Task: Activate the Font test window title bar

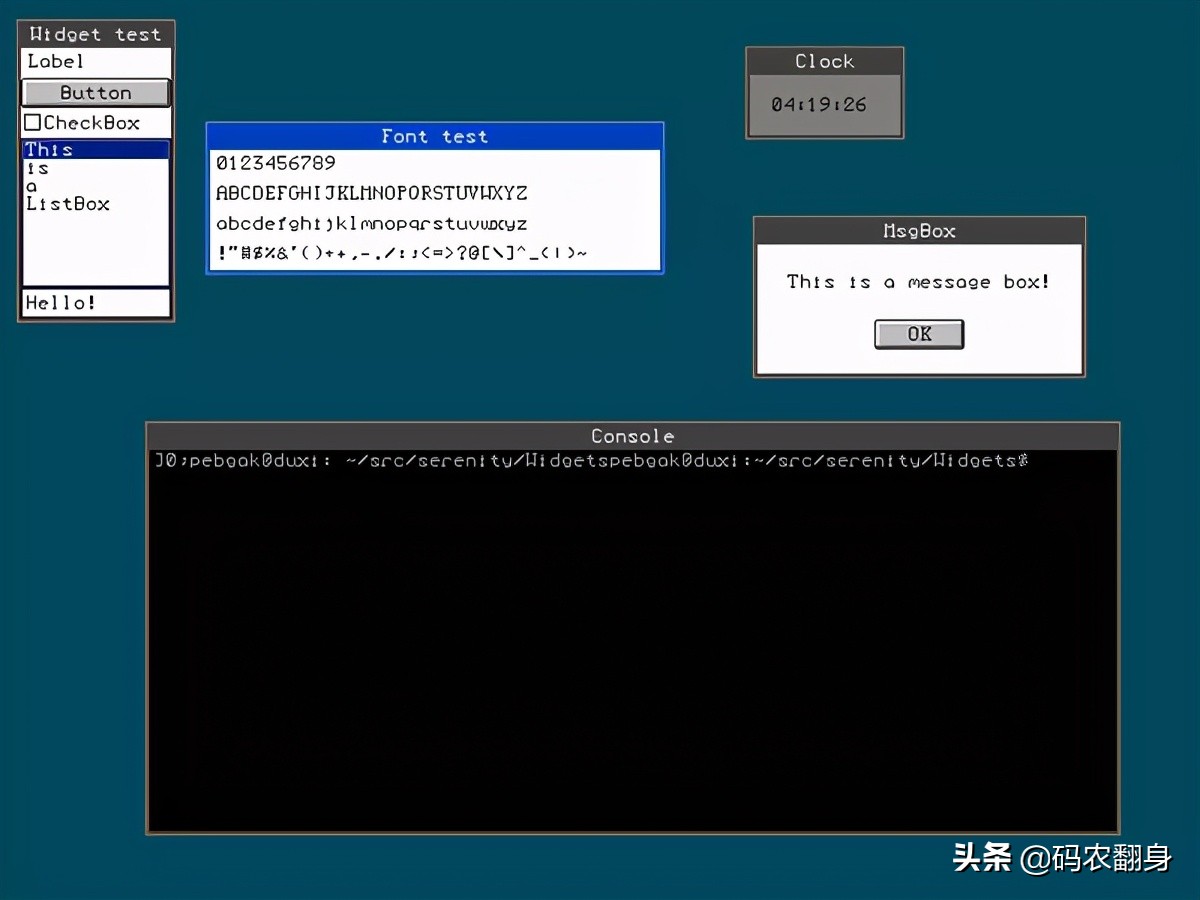Action: 434,136
